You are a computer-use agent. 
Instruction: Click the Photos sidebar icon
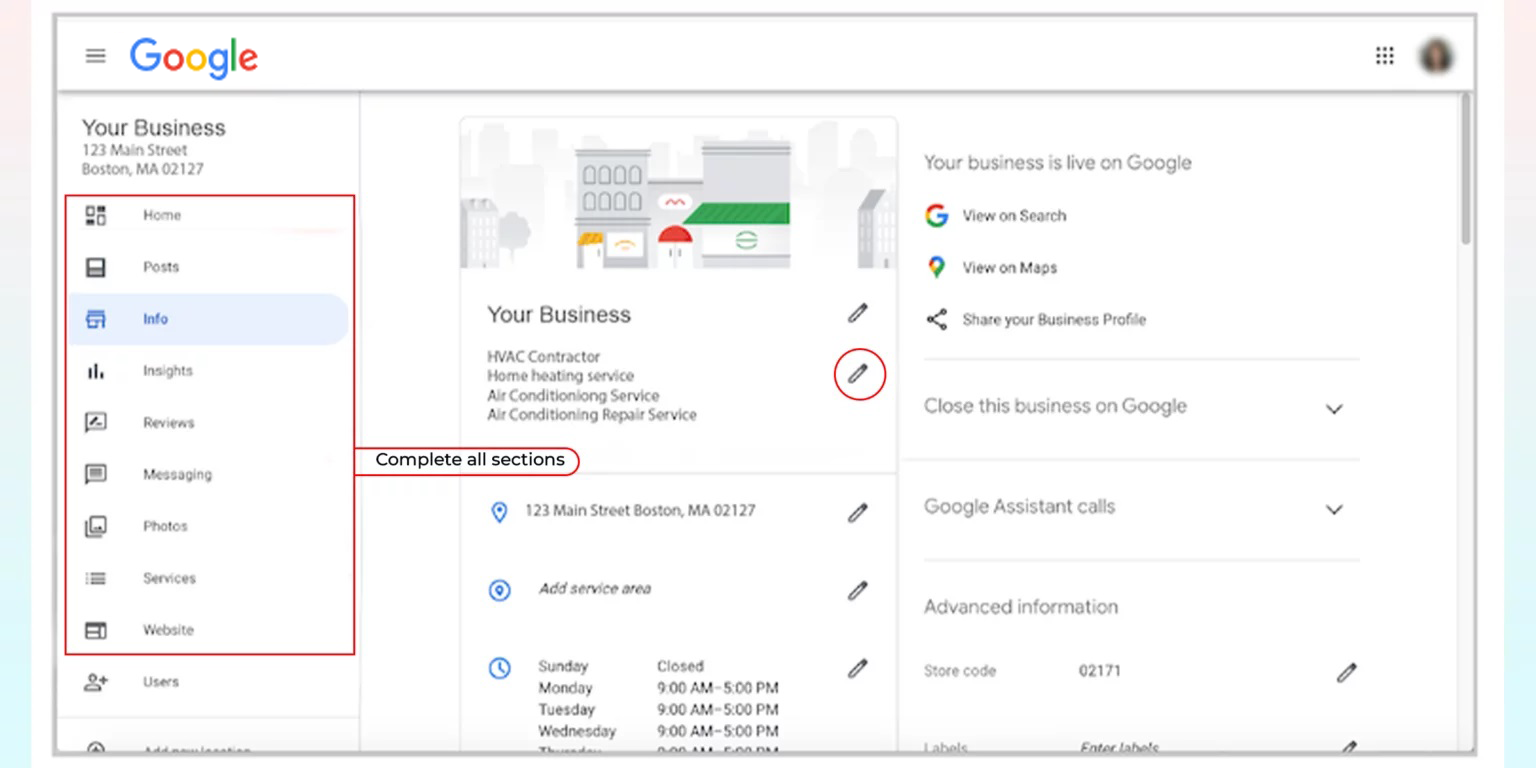tap(95, 526)
